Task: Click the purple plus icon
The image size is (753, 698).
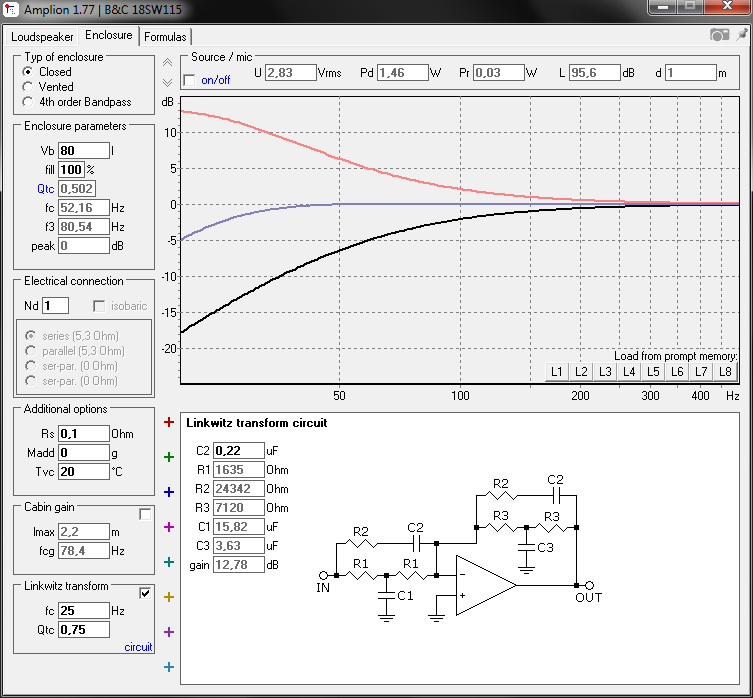Action: click(169, 632)
